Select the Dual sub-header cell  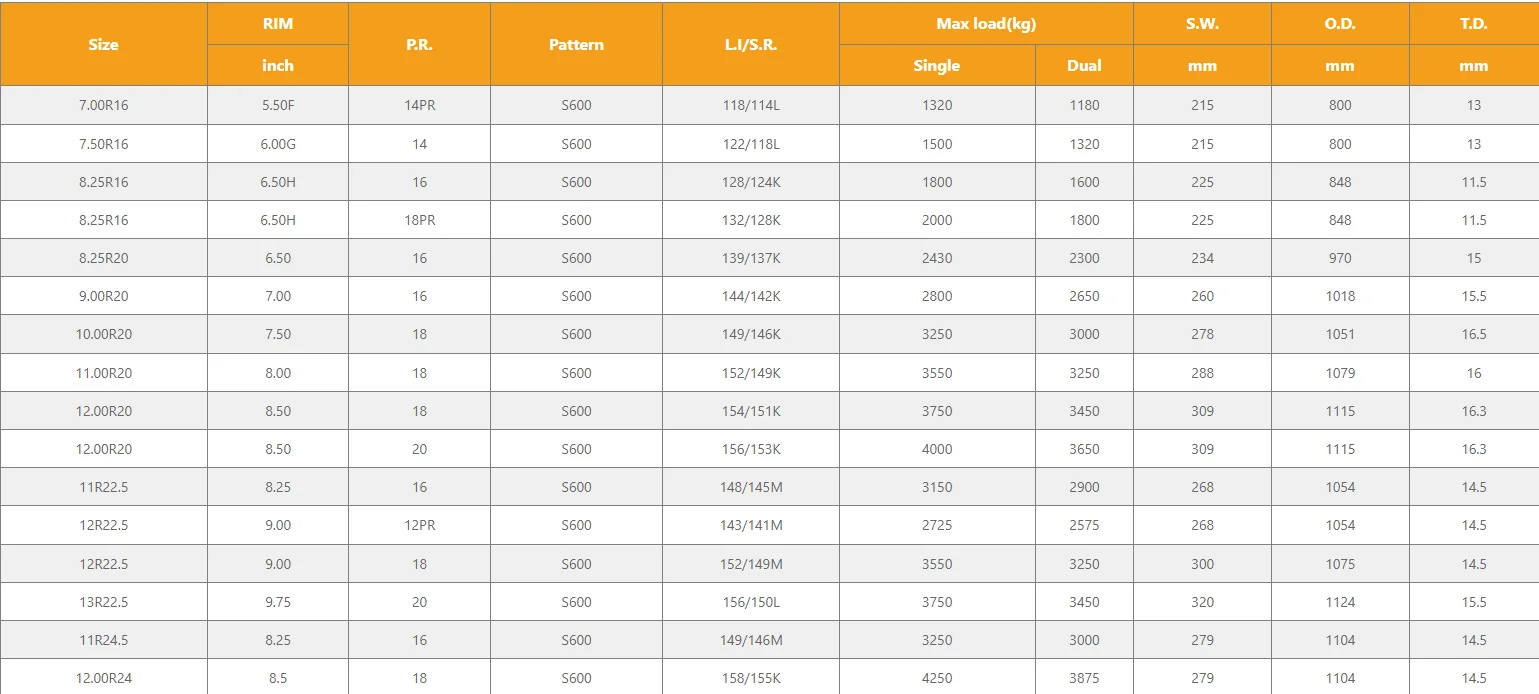1084,66
